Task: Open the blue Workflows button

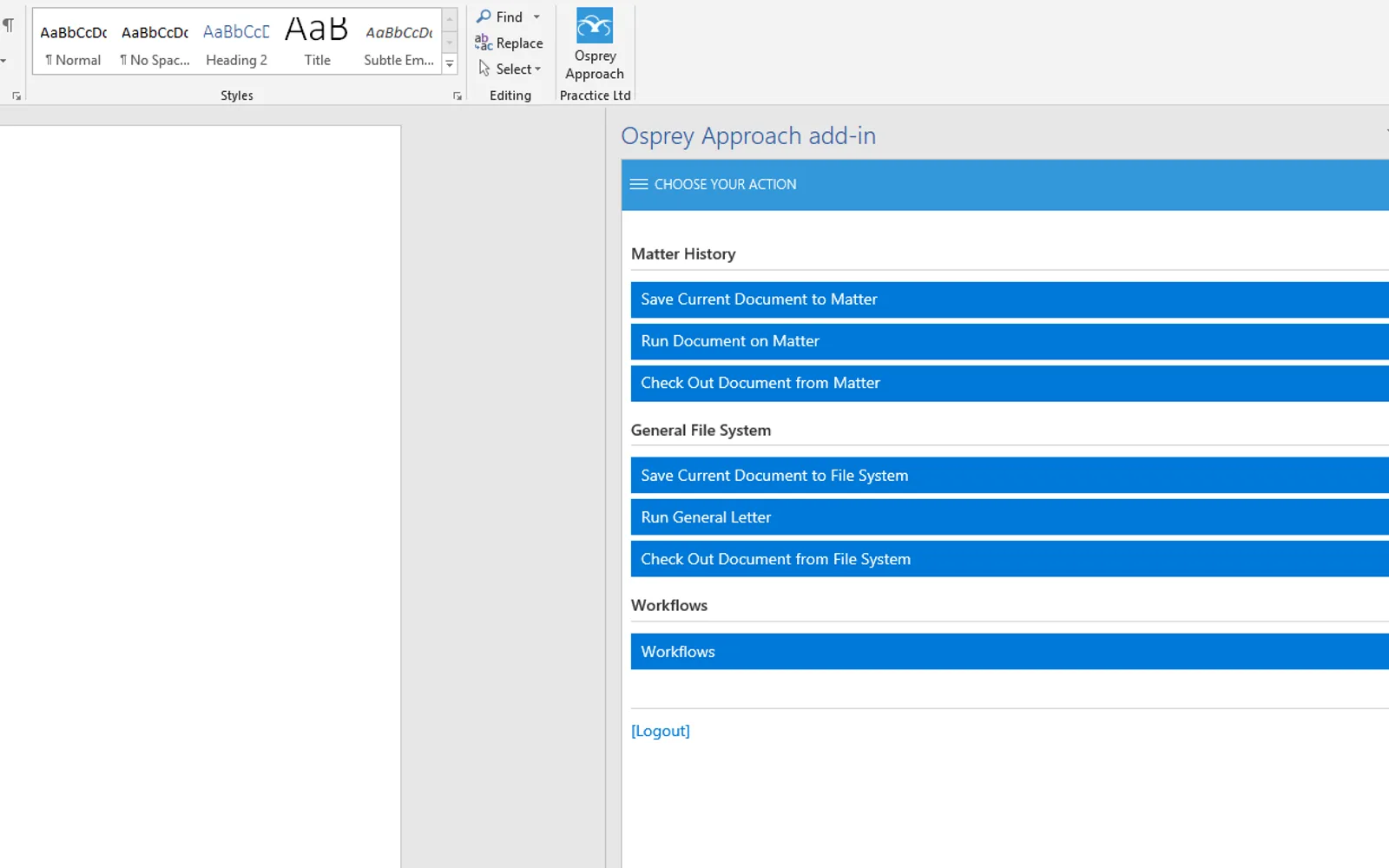Action: click(1010, 651)
